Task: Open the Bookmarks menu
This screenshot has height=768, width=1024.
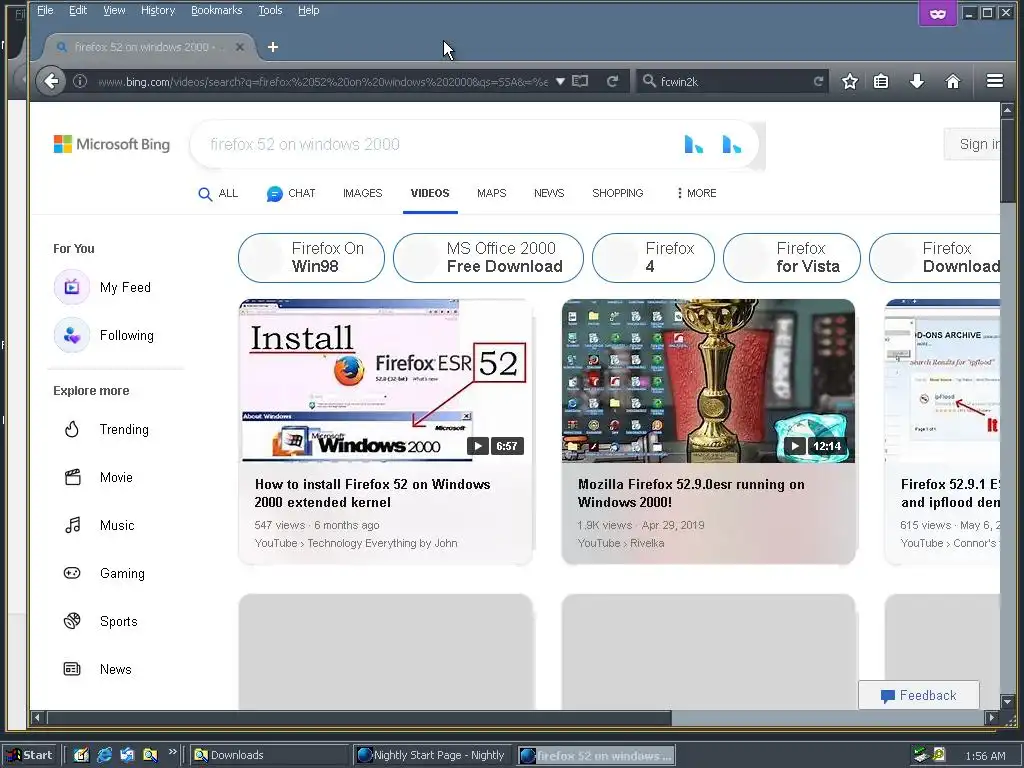Action: pos(216,10)
